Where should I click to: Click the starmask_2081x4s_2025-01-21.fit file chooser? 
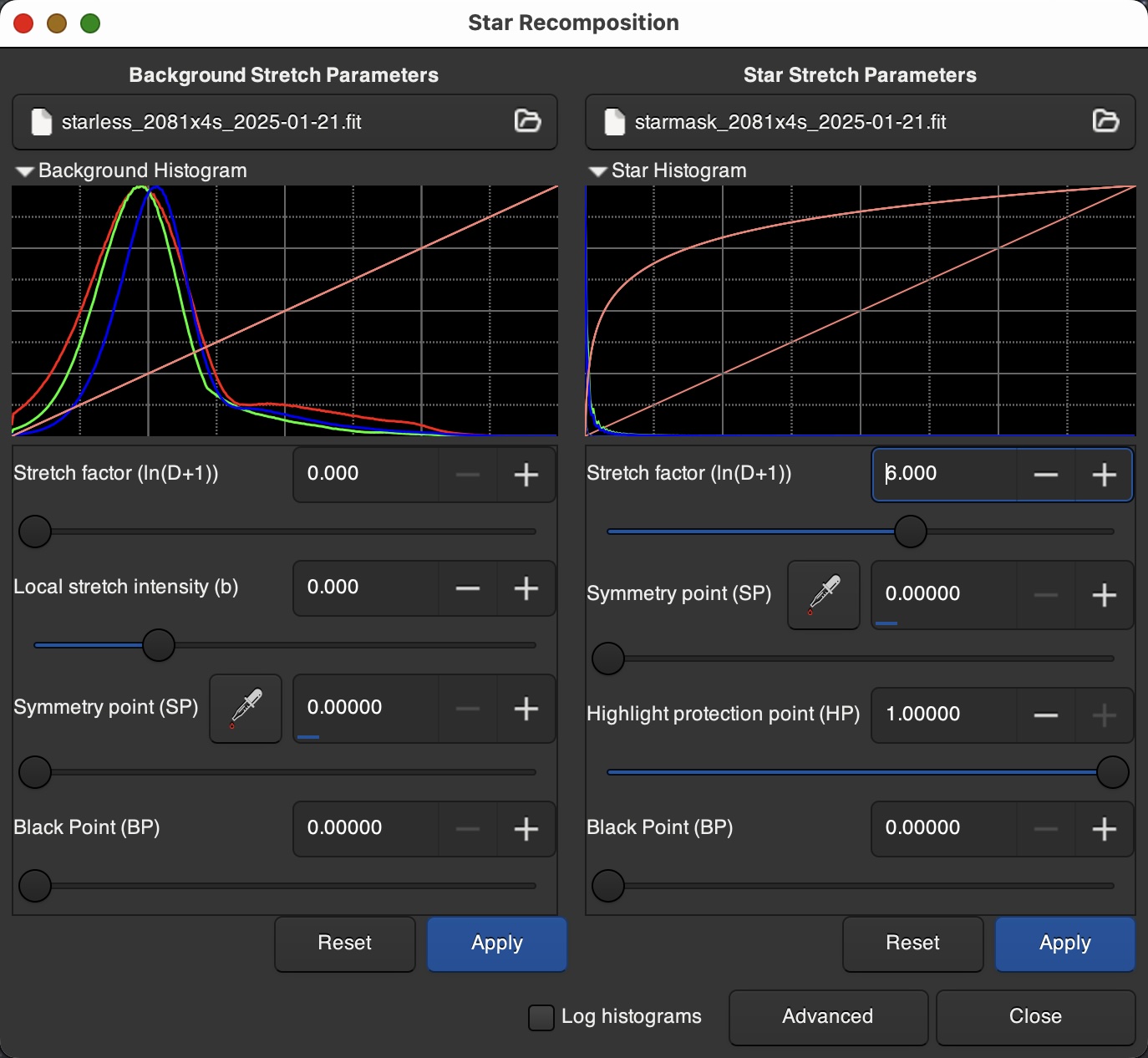[x=861, y=122]
